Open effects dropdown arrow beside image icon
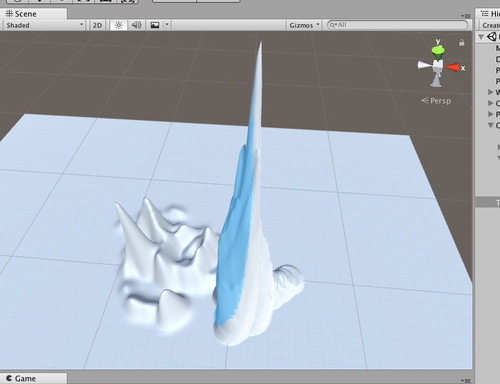 [167, 25]
